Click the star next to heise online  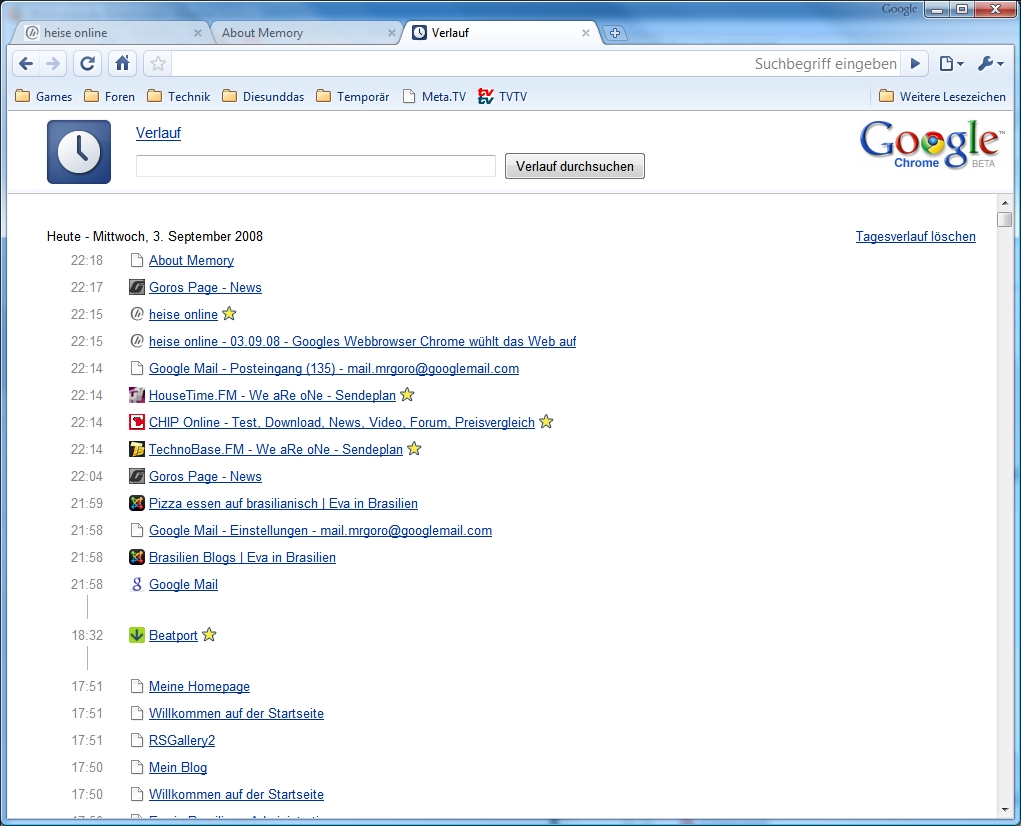click(229, 314)
